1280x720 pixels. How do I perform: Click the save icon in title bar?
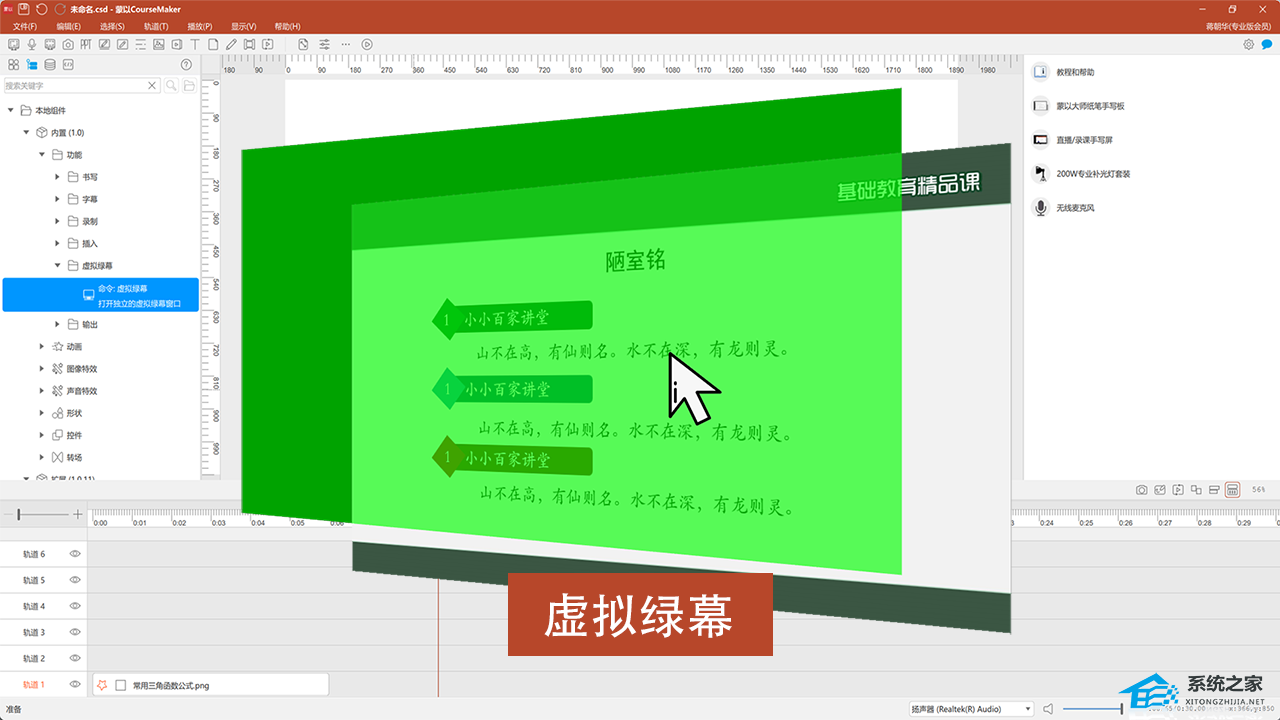point(24,9)
